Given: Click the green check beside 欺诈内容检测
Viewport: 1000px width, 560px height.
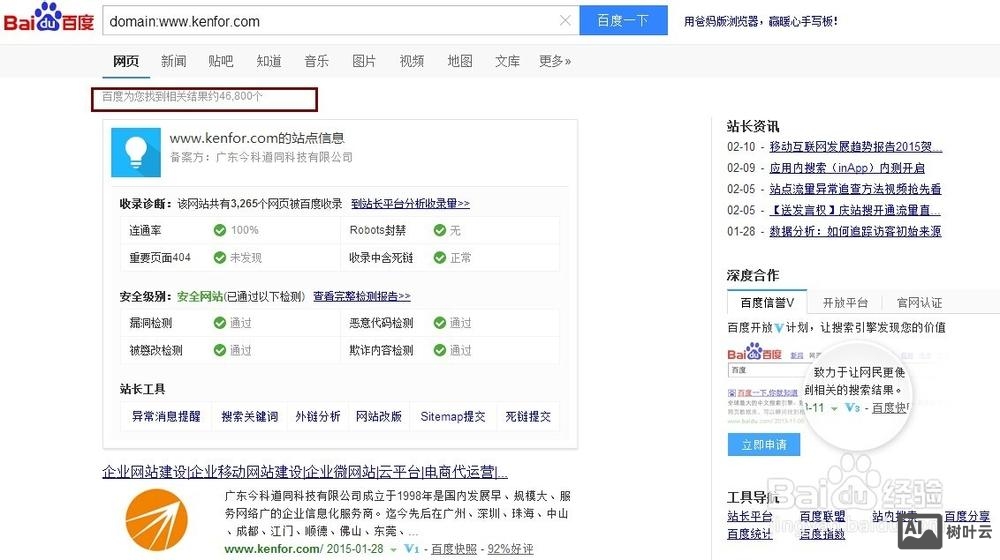Looking at the screenshot, I should tap(439, 350).
